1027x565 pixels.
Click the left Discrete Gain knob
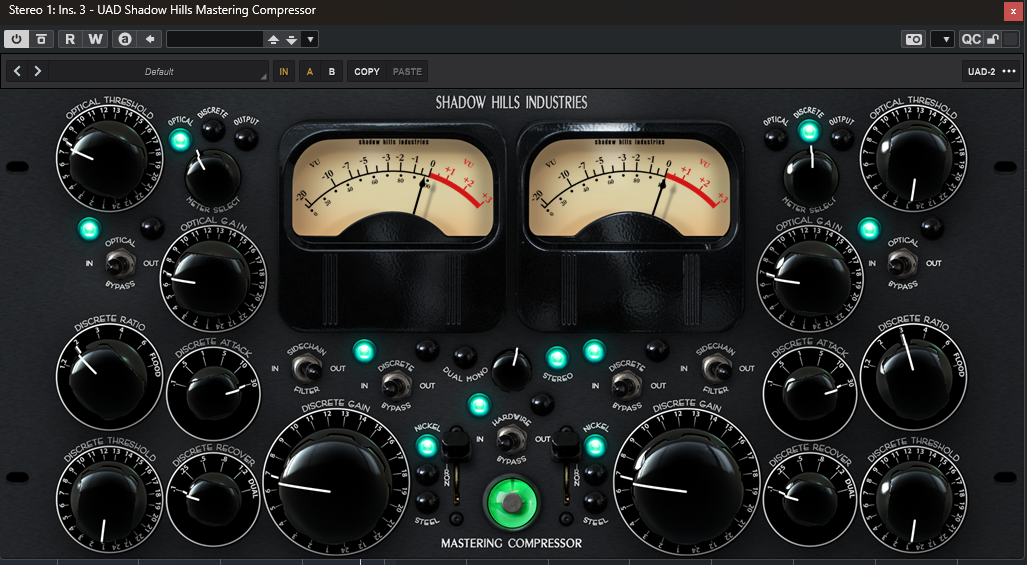tap(324, 477)
